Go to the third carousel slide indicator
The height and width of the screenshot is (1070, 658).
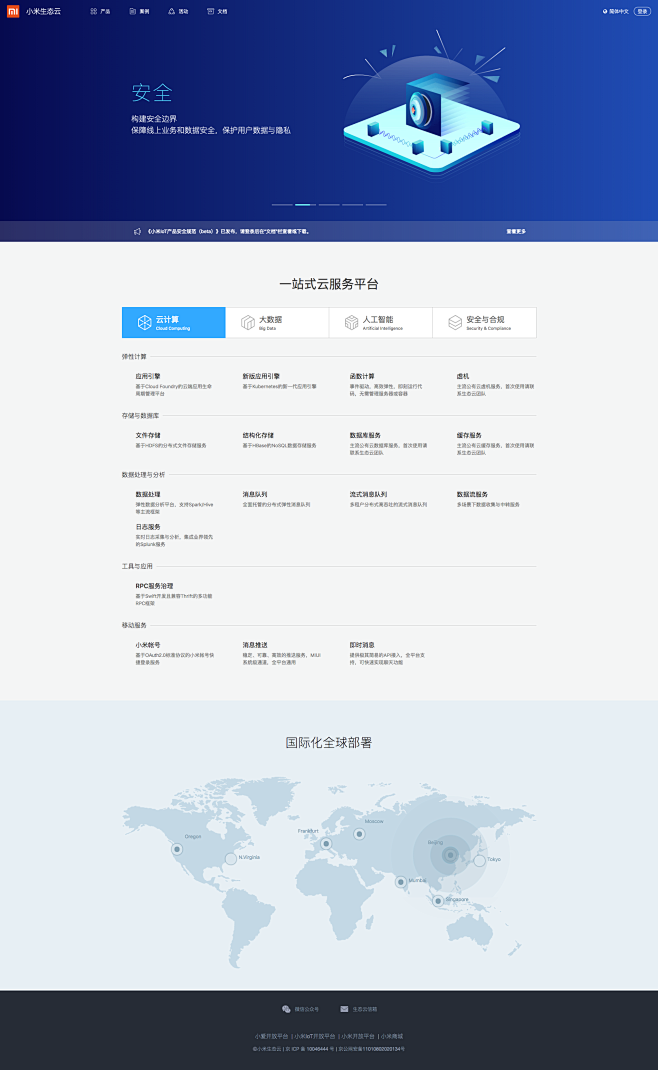pyautogui.click(x=329, y=205)
